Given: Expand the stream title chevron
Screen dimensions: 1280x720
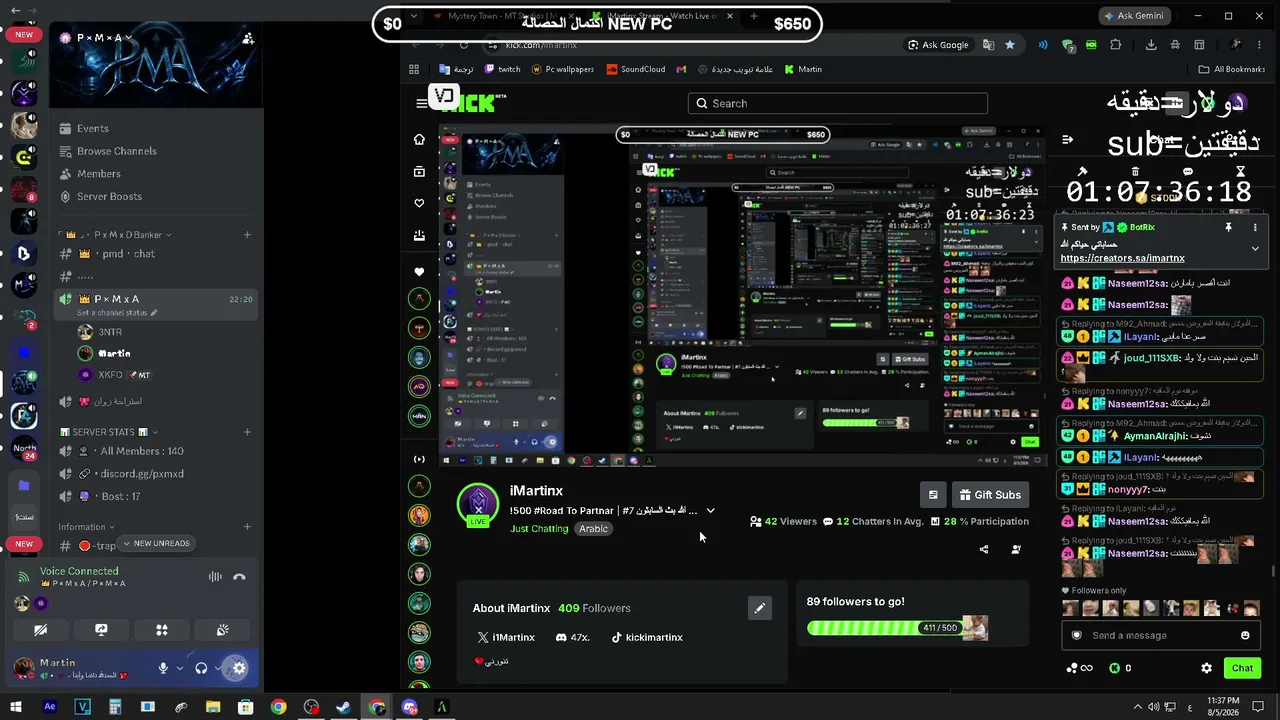Looking at the screenshot, I should 710,511.
